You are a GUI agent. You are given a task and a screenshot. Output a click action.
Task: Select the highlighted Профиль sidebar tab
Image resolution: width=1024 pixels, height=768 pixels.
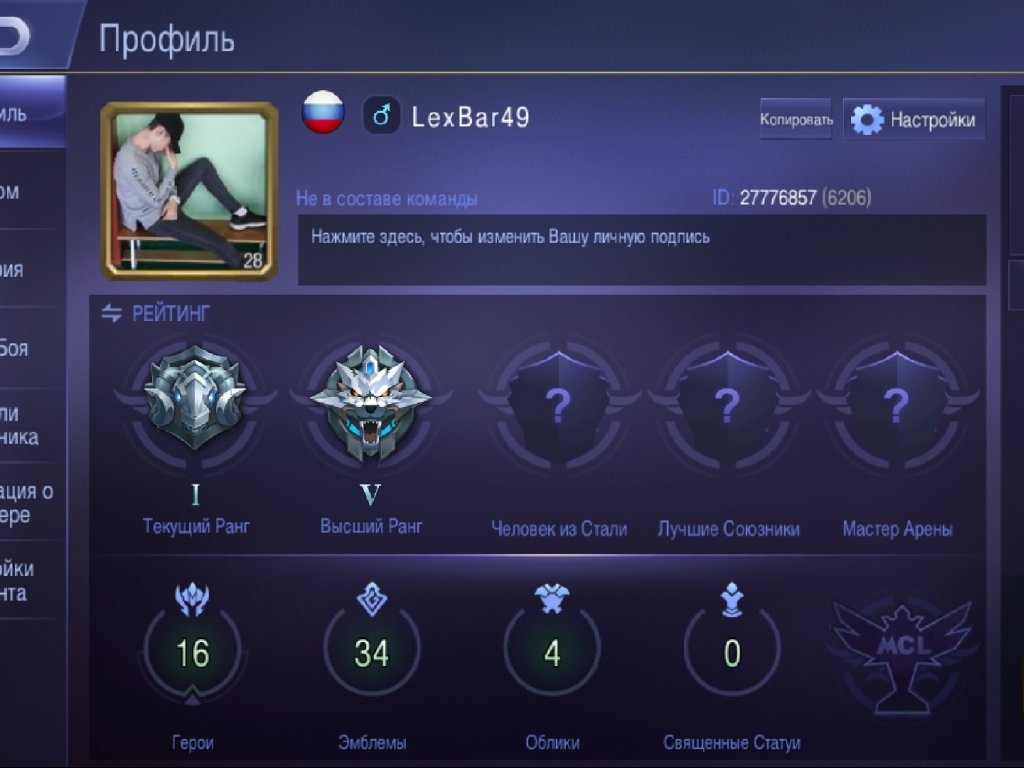click(33, 112)
